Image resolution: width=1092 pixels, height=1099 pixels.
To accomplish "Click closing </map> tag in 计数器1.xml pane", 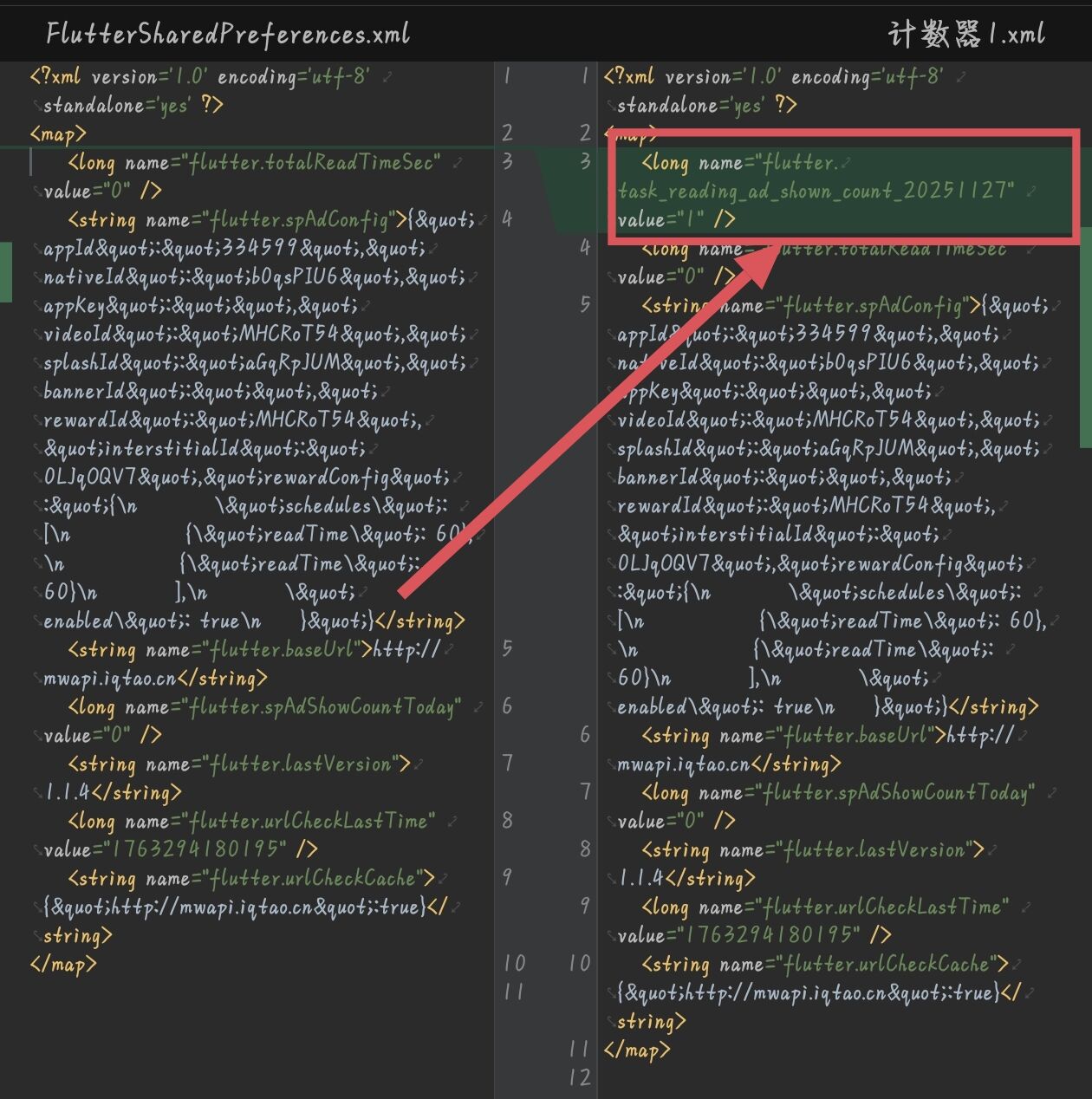I will pyautogui.click(x=637, y=1050).
